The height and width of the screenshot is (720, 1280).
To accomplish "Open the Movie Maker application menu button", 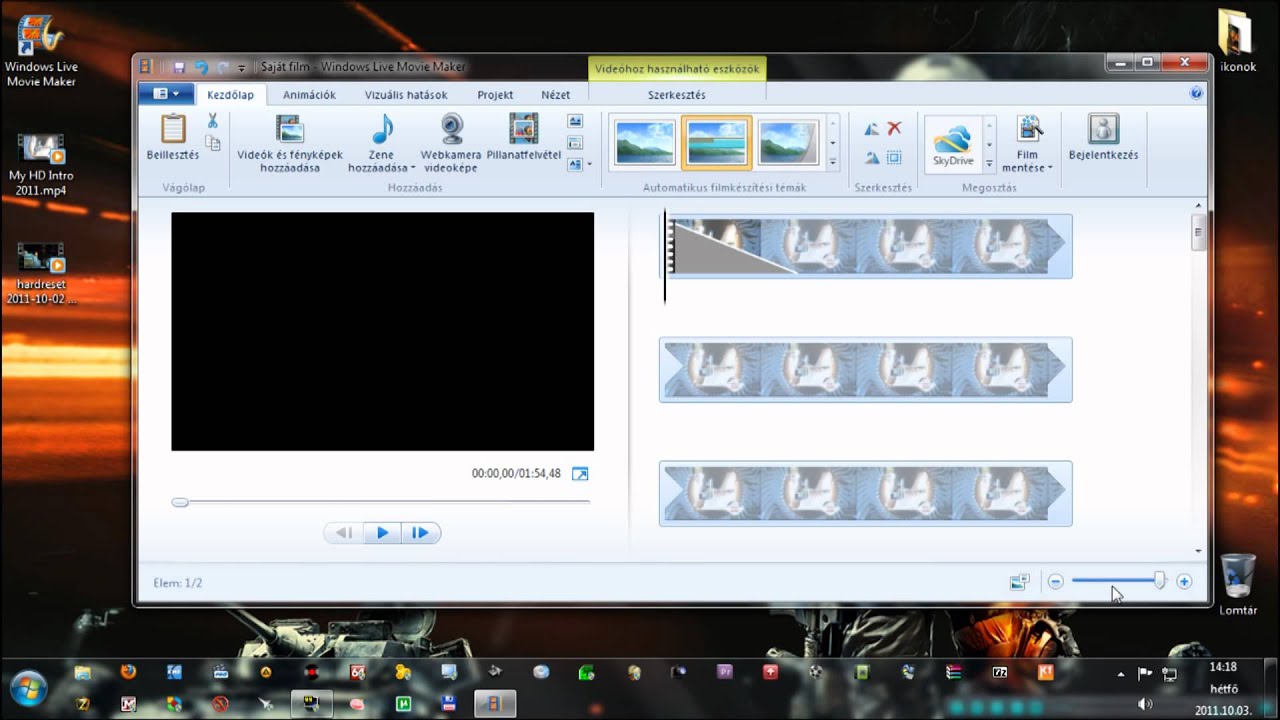I will tap(166, 94).
